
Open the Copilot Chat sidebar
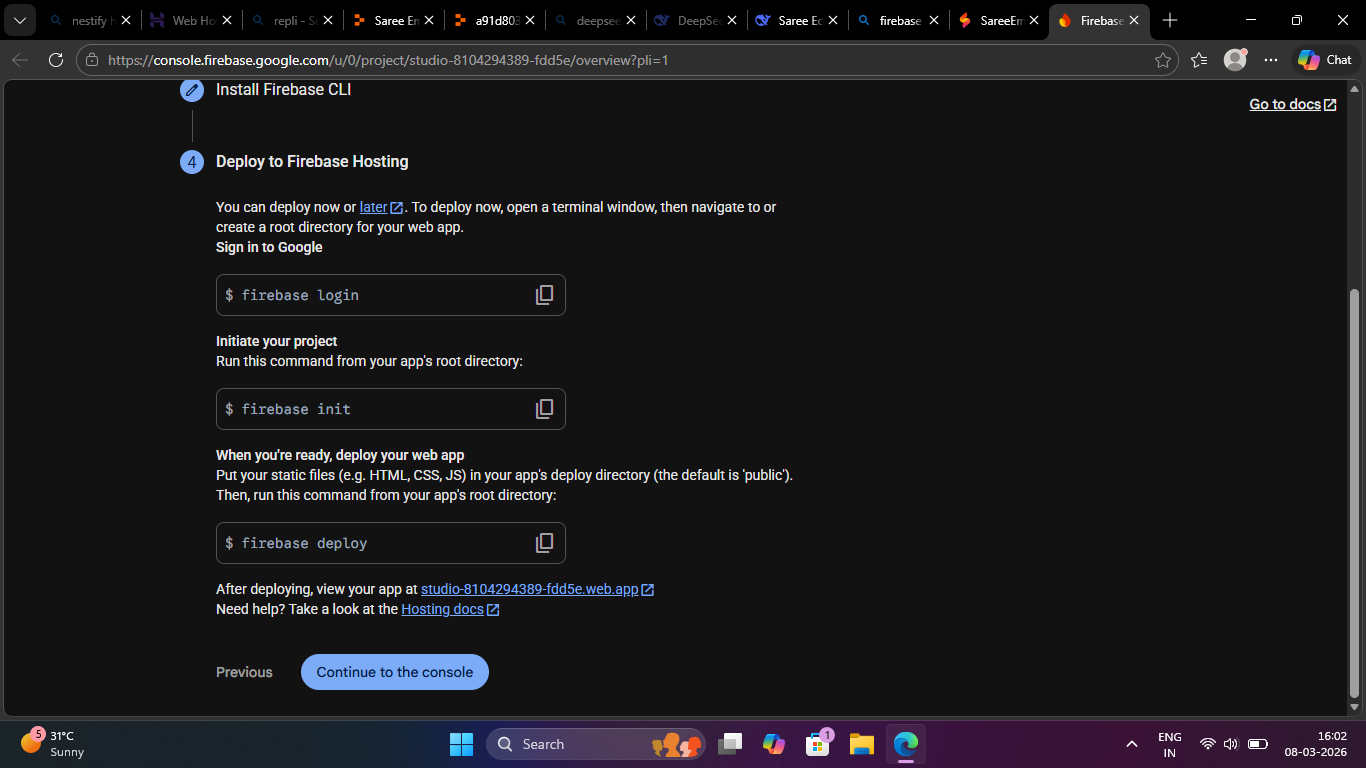[x=1324, y=60]
